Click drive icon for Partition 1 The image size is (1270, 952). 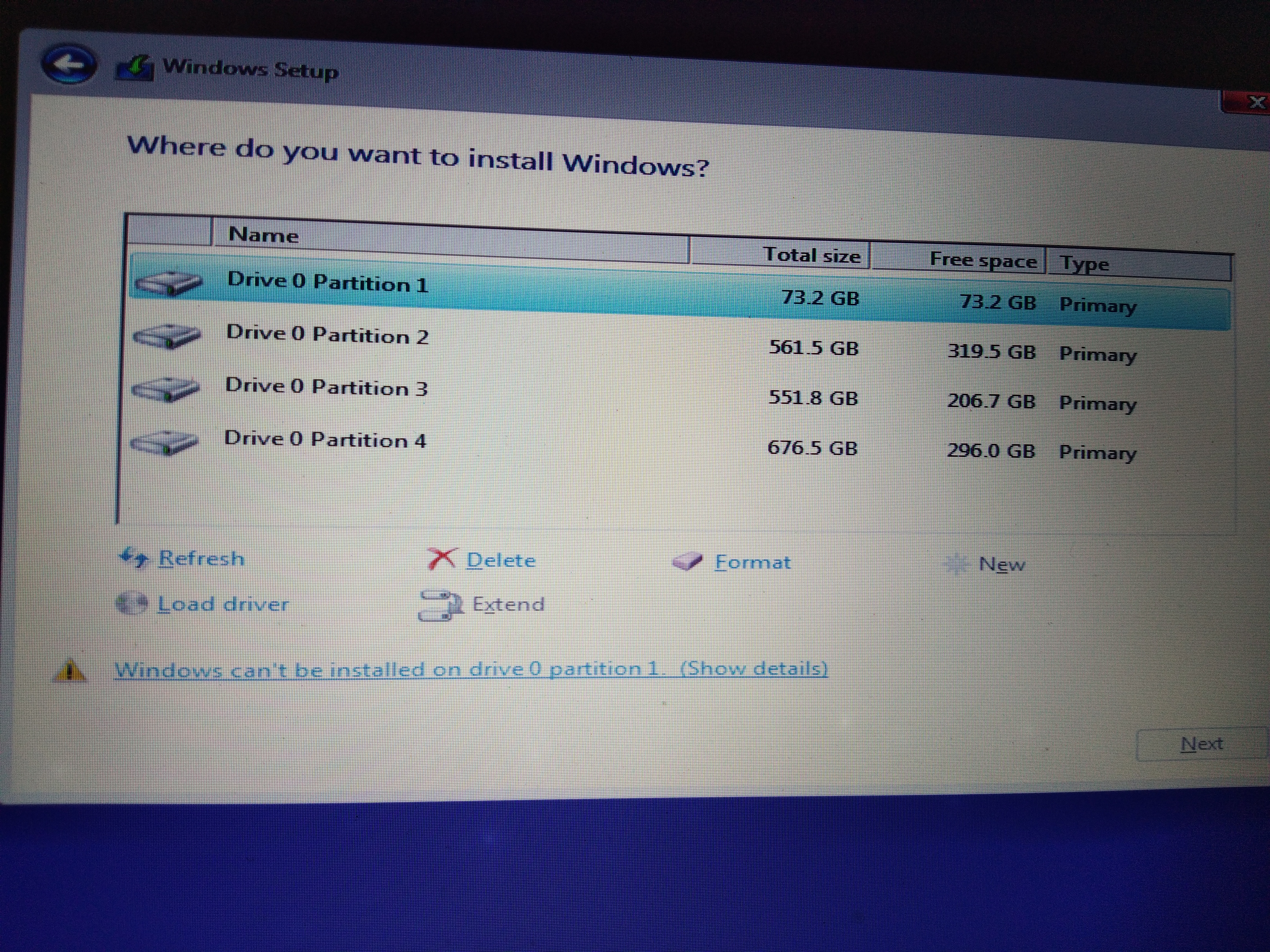pyautogui.click(x=168, y=282)
